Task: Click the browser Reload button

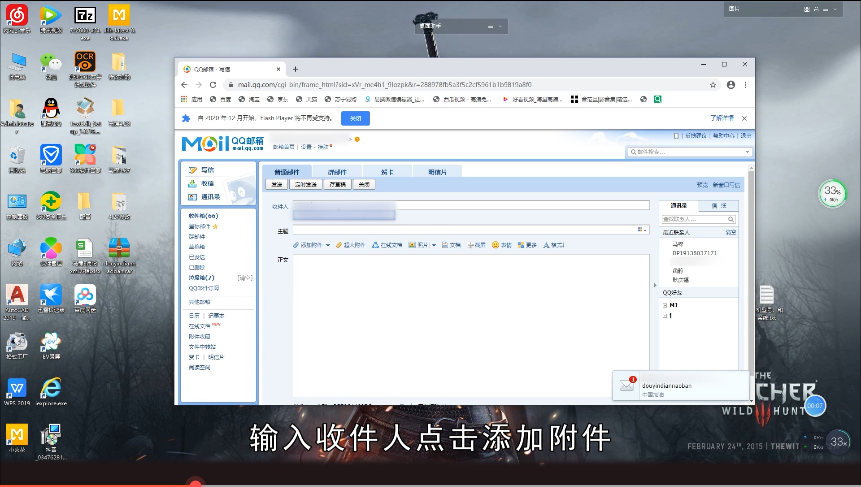Action: [x=213, y=85]
